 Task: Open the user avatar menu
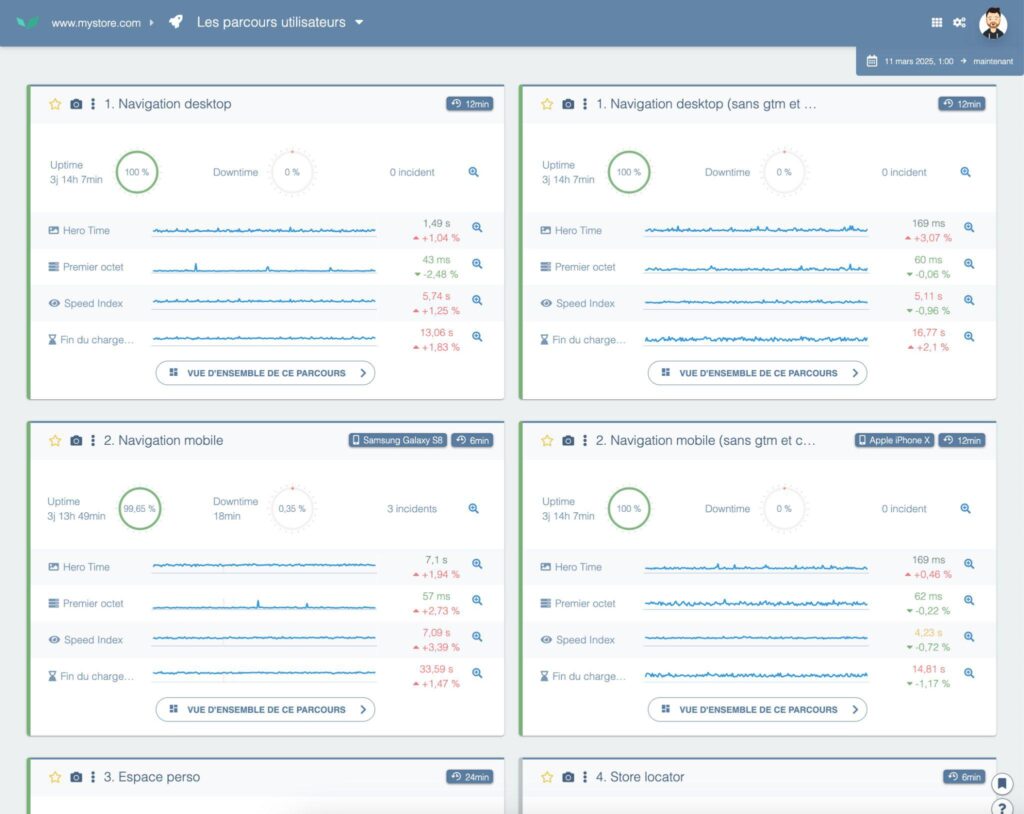tap(992, 22)
